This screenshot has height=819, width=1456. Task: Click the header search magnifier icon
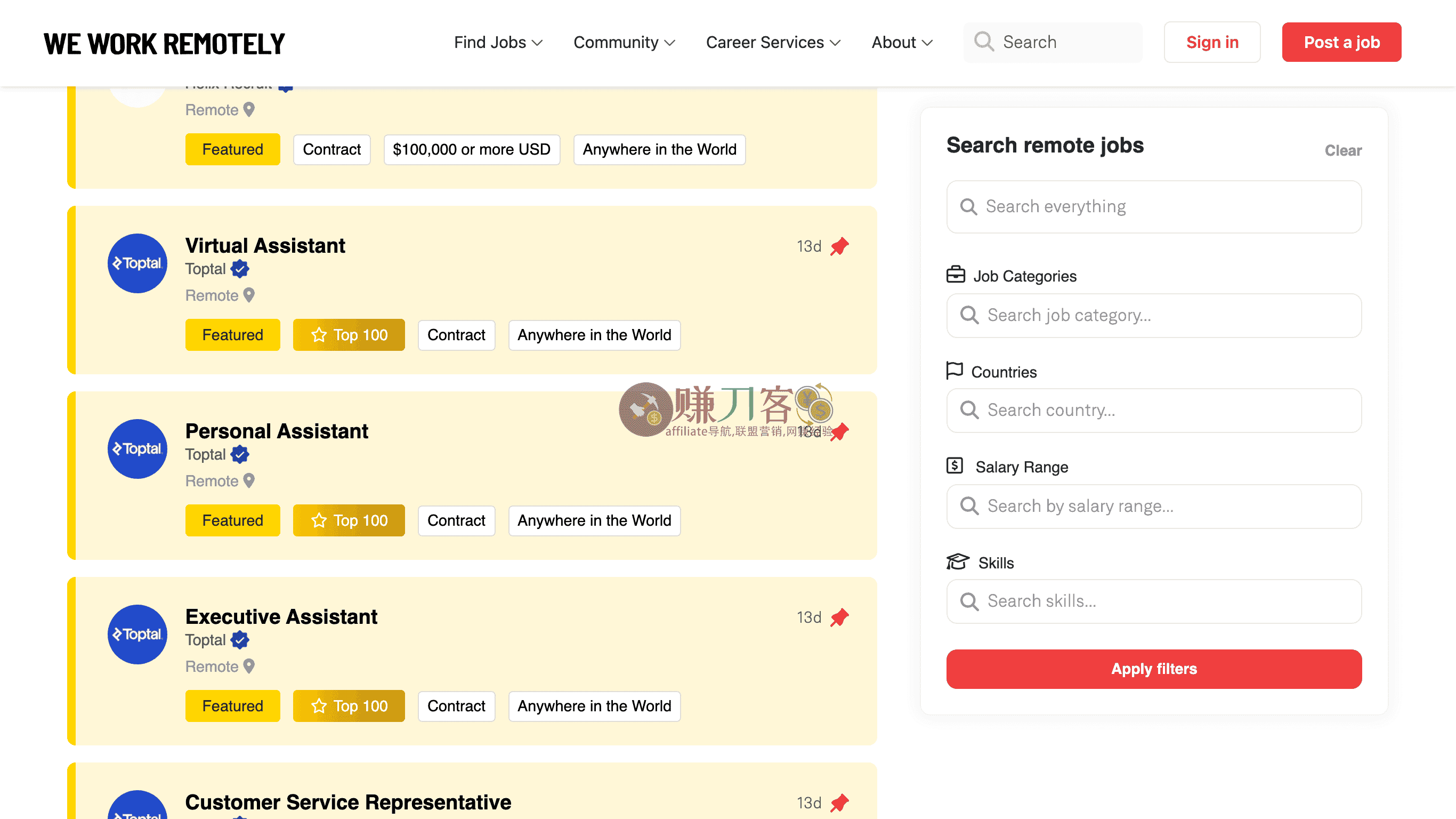[984, 42]
